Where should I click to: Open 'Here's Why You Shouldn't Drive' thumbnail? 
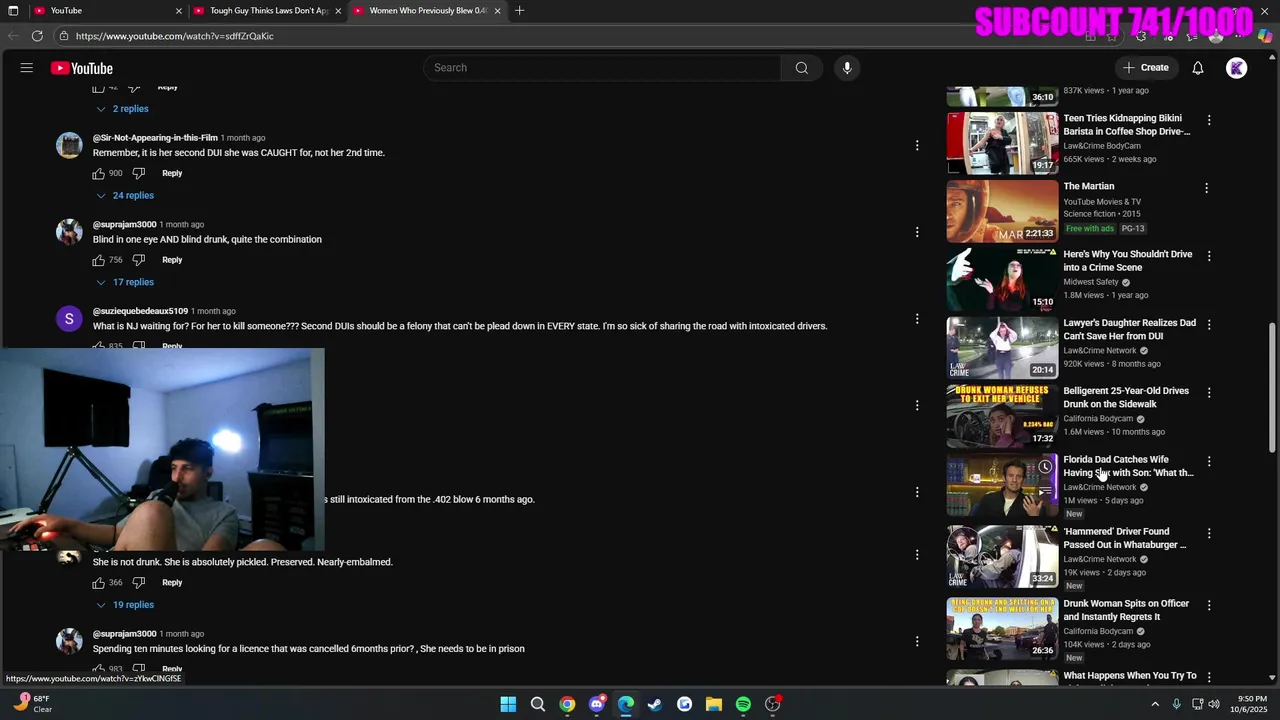pos(1002,279)
